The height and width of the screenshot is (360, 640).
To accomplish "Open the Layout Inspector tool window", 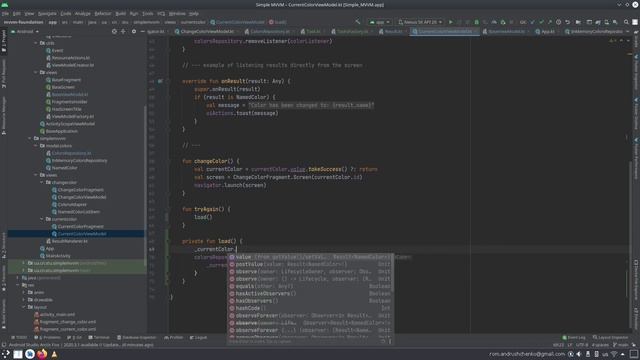I will pyautogui.click(x=611, y=338).
